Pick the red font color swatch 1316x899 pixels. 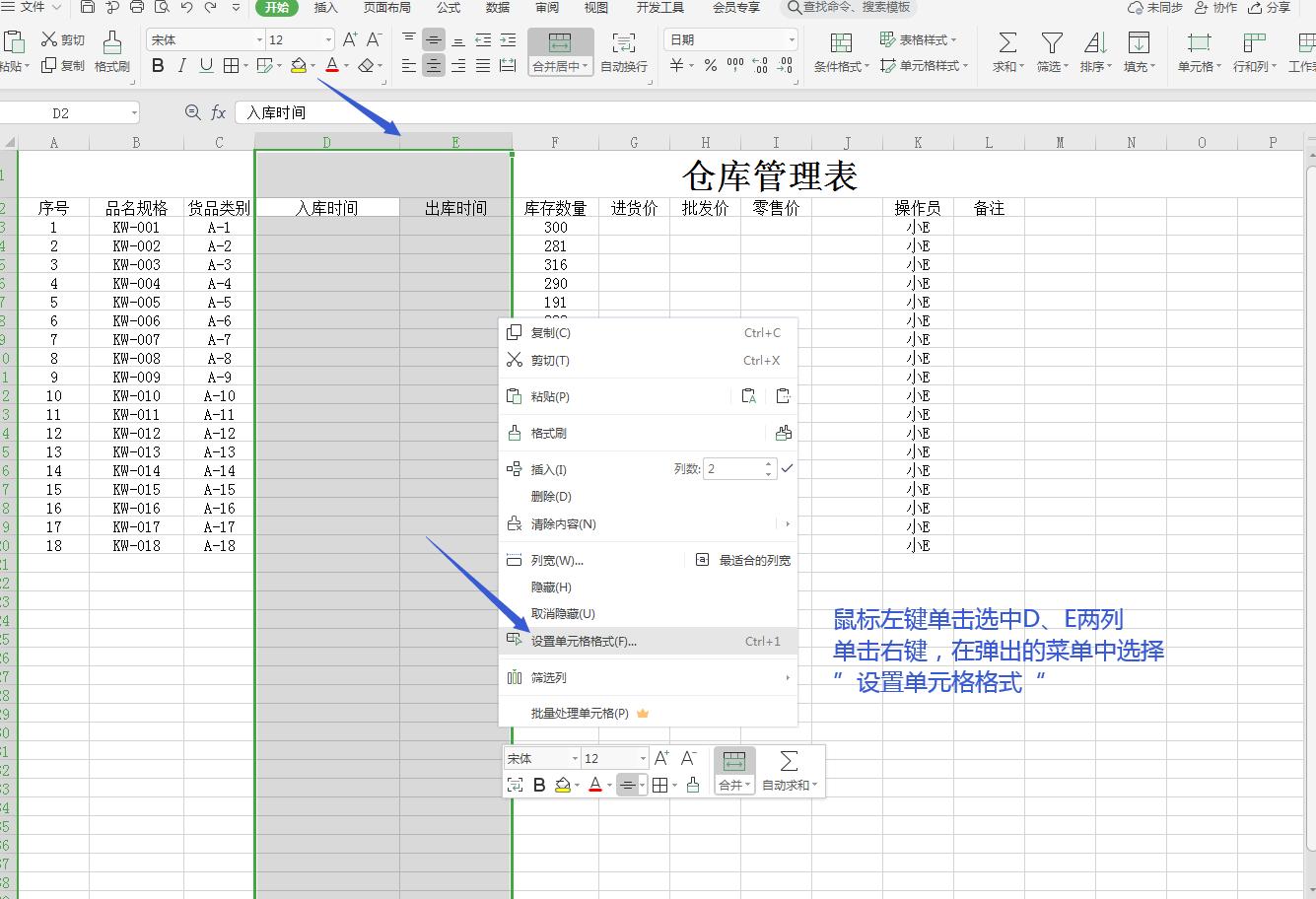click(333, 65)
